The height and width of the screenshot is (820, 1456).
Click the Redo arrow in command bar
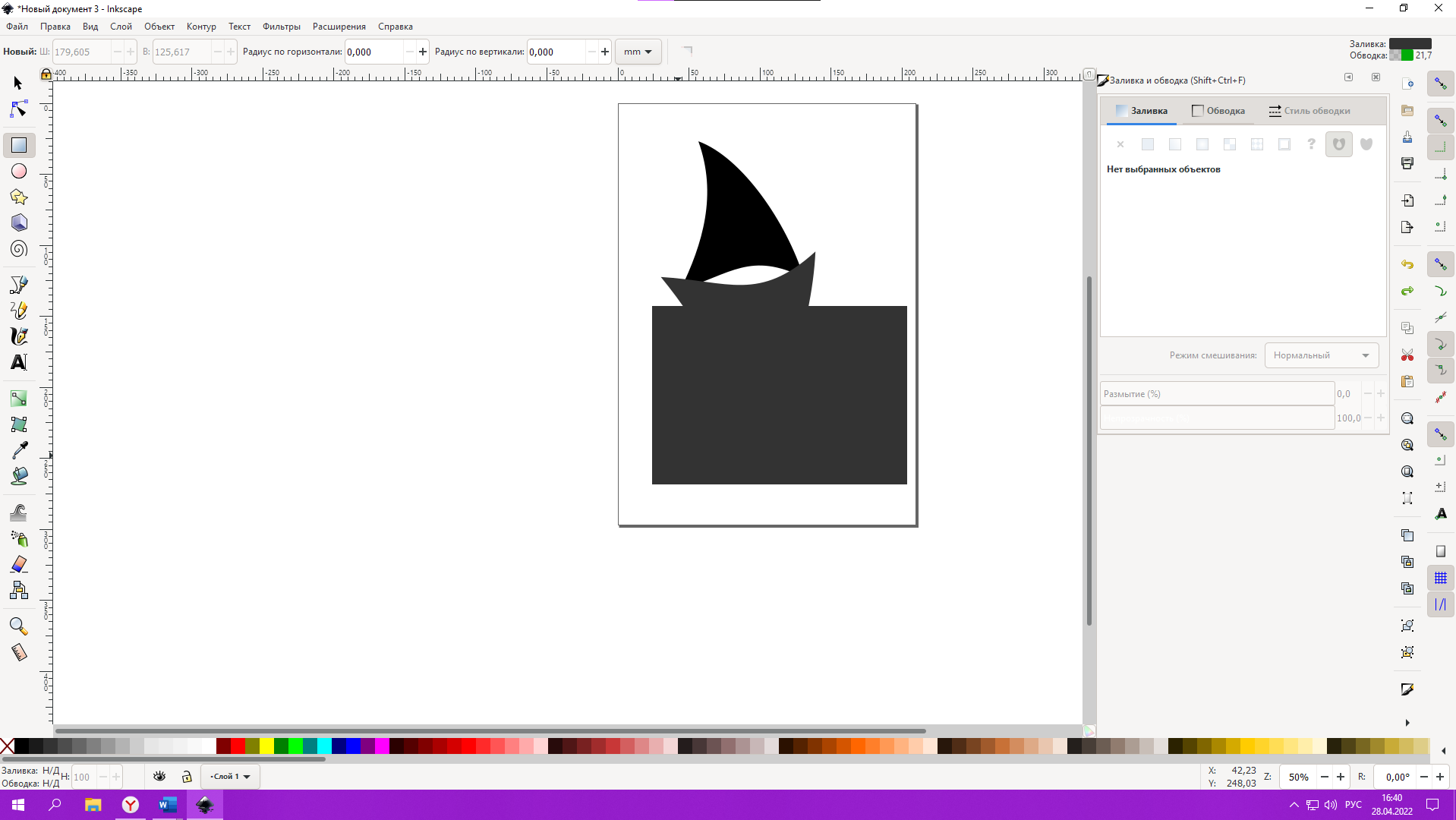pos(1407,292)
